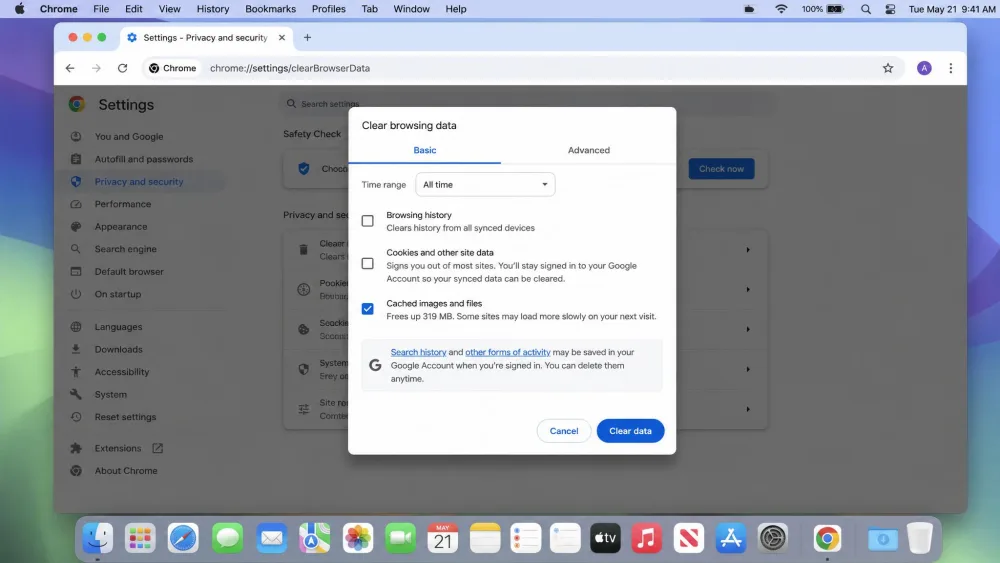Screen dimensions: 1000x563
Task: Check Cookies and other site data checkbox
Action: pyautogui.click(x=367, y=263)
